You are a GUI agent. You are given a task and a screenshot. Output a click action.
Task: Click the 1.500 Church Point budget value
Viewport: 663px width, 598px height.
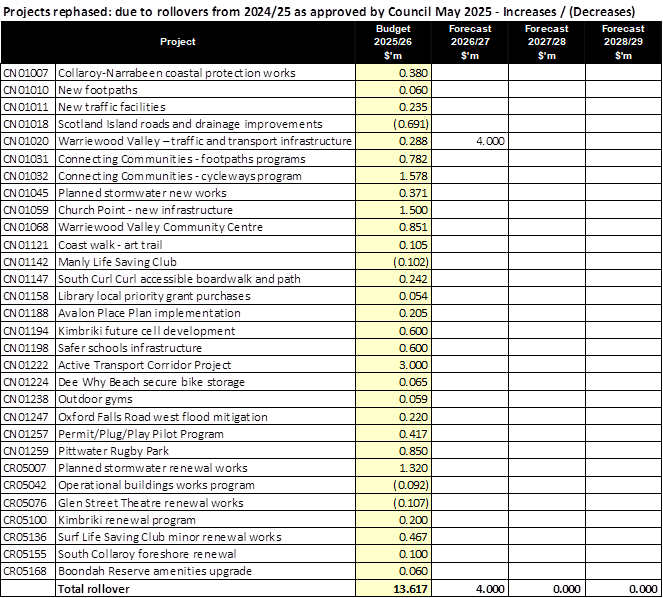pos(413,210)
